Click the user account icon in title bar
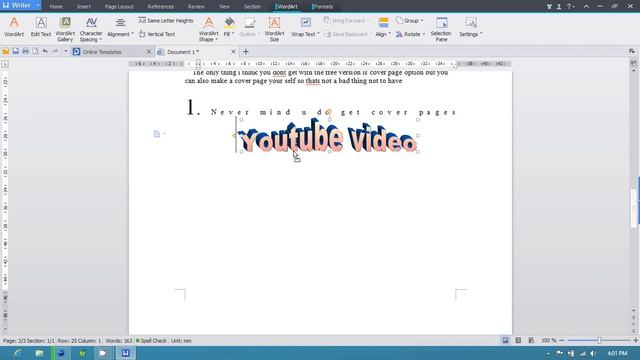Image resolution: width=640 pixels, height=360 pixels. (x=559, y=7)
